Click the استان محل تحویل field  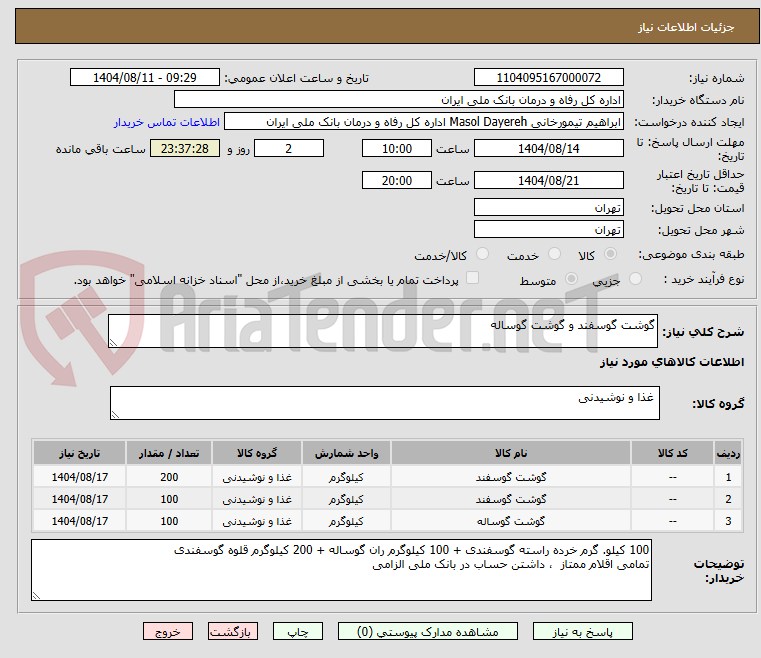(548, 208)
